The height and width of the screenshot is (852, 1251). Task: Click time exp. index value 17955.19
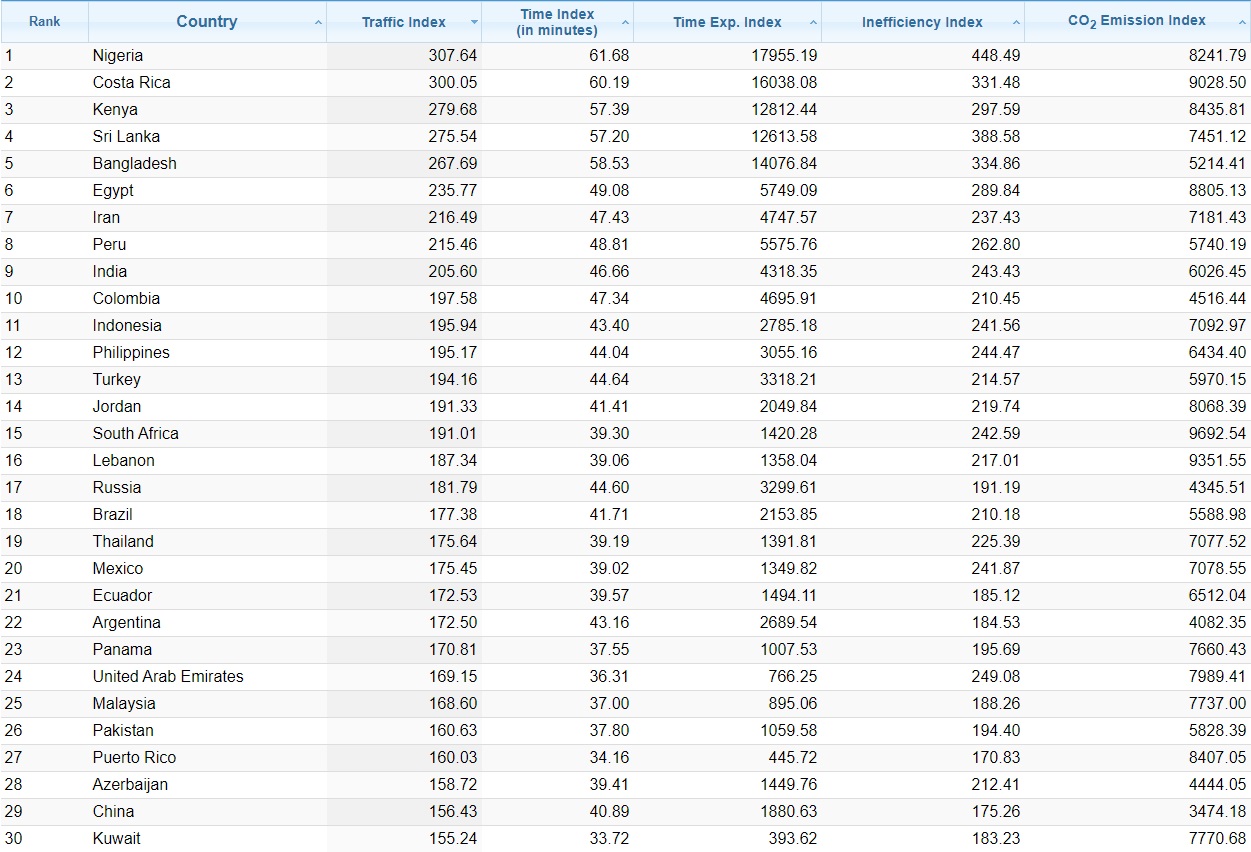784,56
